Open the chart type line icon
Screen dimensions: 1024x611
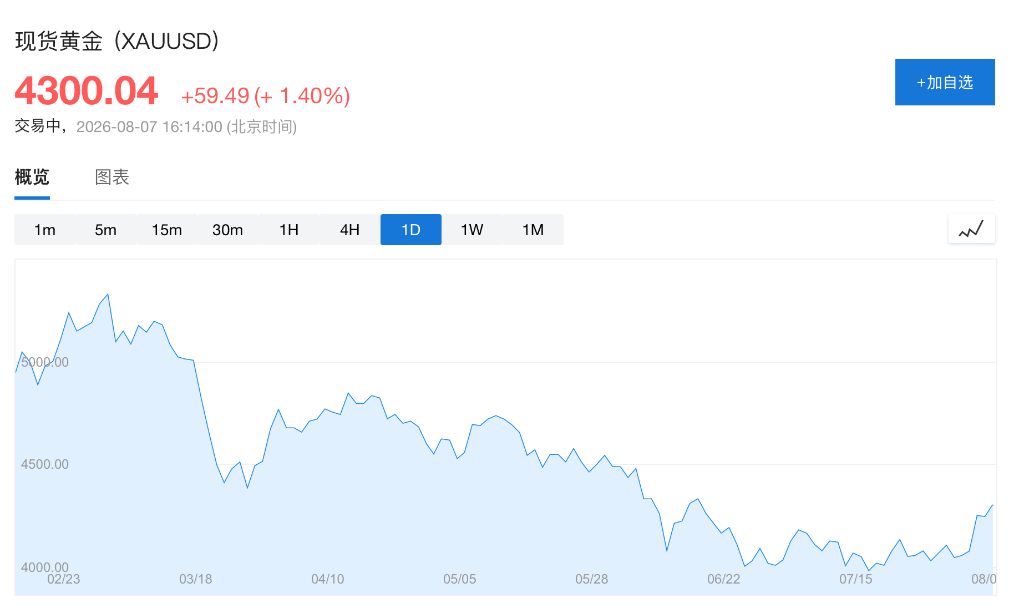[x=971, y=229]
